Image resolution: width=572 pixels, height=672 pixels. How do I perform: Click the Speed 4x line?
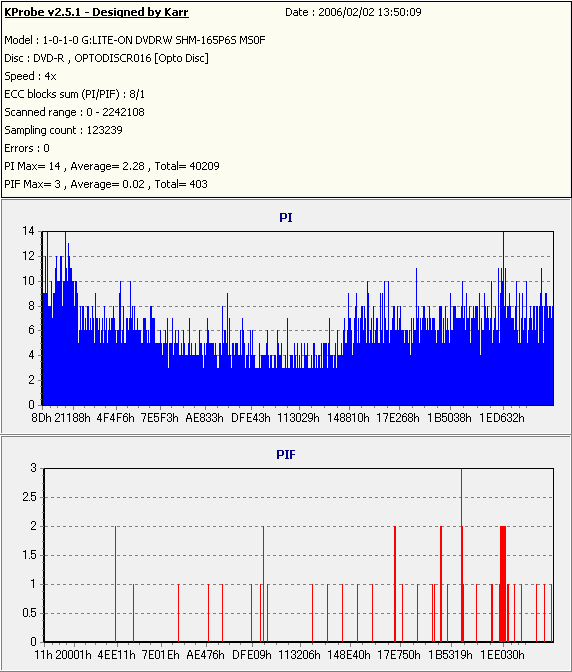tap(30, 76)
